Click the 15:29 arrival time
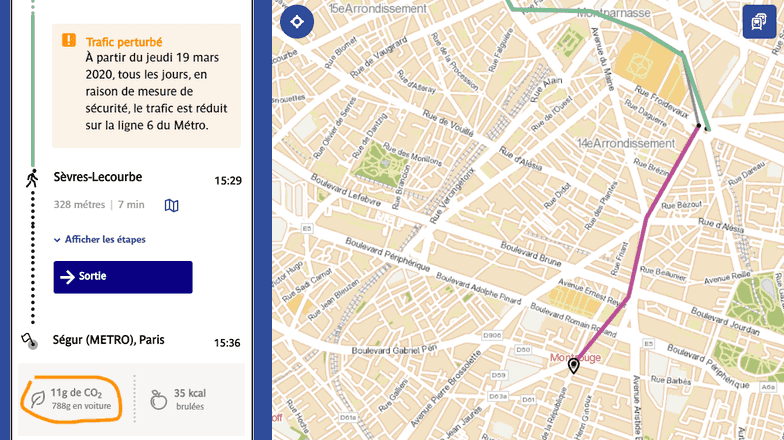 click(x=228, y=181)
